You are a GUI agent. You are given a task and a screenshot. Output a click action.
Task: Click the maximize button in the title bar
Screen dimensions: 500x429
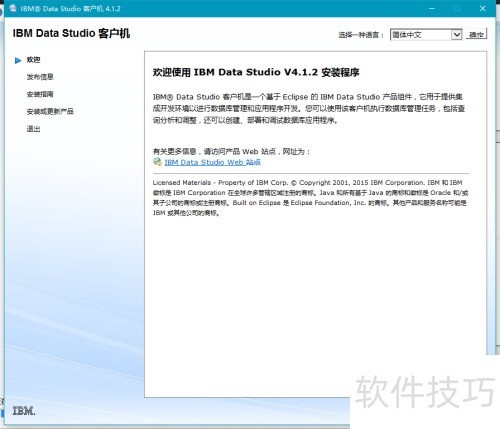tap(457, 8)
